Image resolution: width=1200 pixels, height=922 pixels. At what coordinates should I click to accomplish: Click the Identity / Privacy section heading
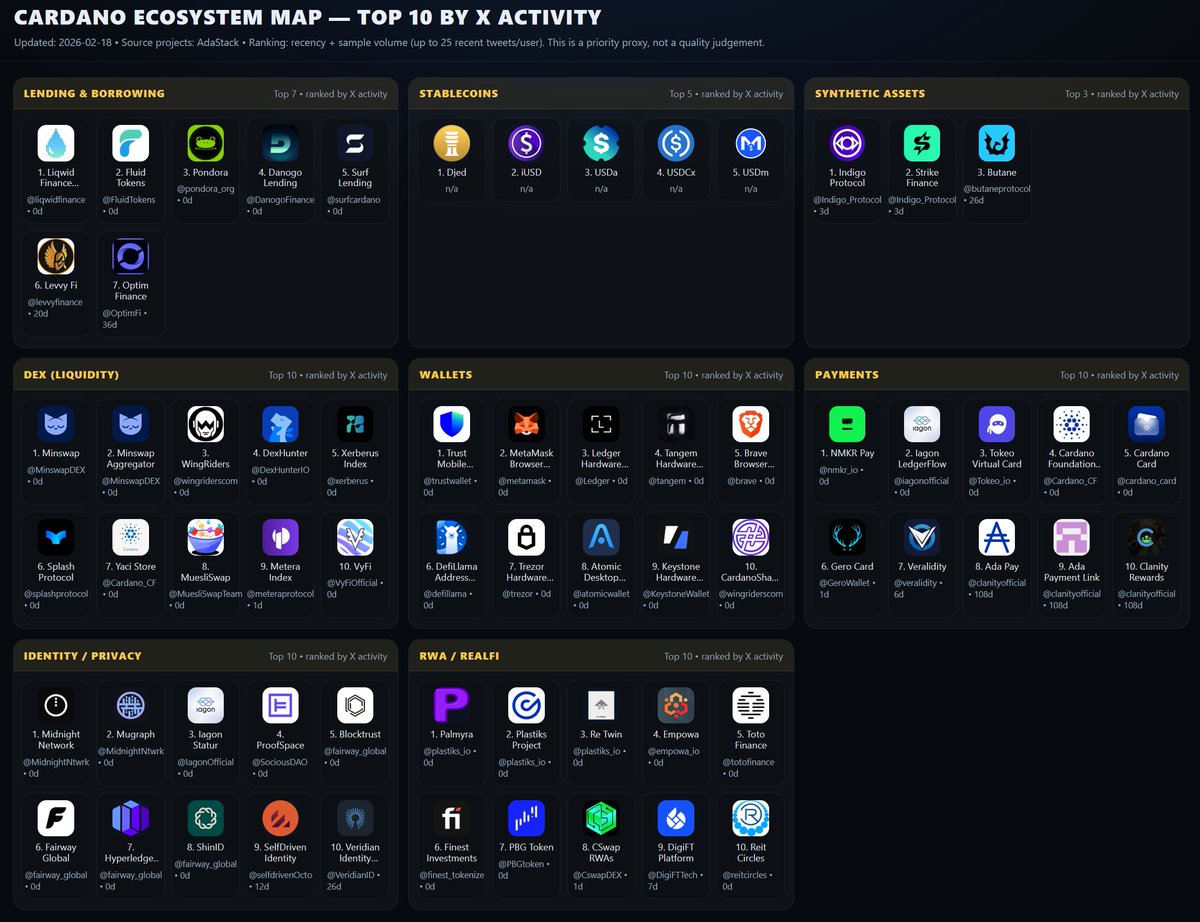click(85, 656)
